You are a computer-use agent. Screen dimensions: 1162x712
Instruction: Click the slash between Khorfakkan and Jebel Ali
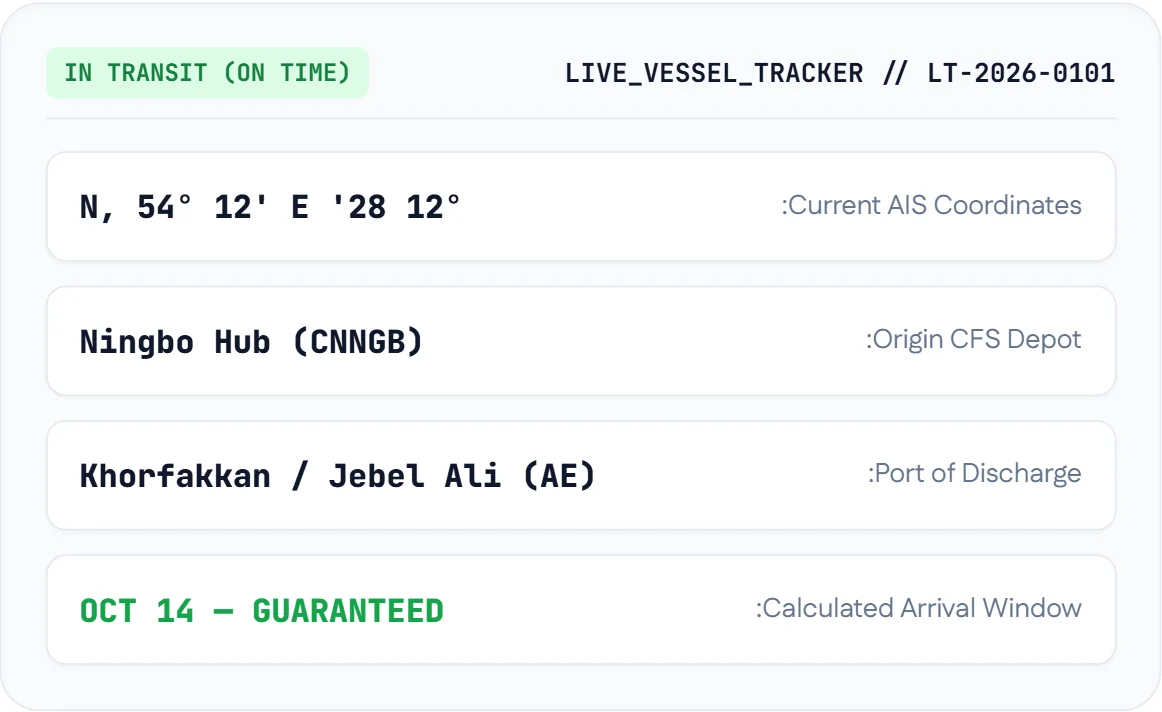tap(299, 476)
